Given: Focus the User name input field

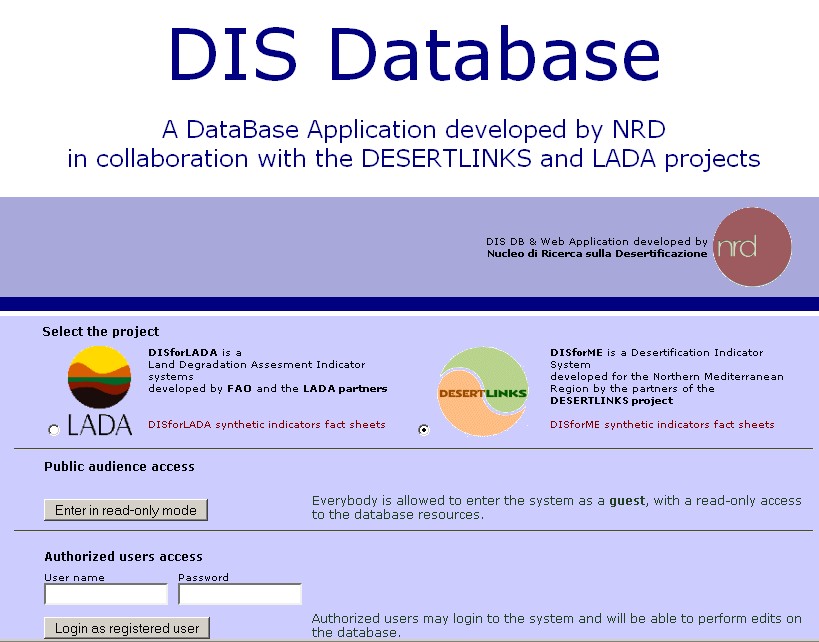Looking at the screenshot, I should tap(106, 595).
